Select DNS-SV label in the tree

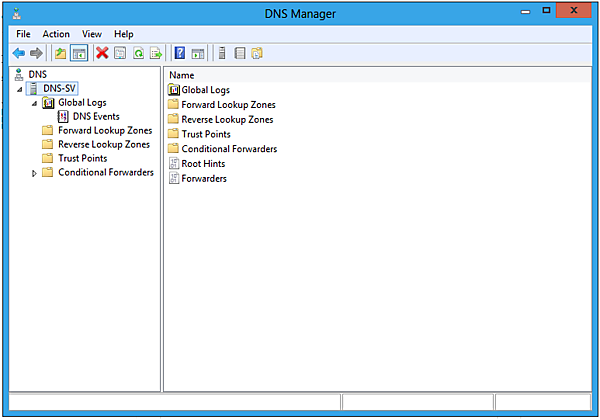click(59, 88)
